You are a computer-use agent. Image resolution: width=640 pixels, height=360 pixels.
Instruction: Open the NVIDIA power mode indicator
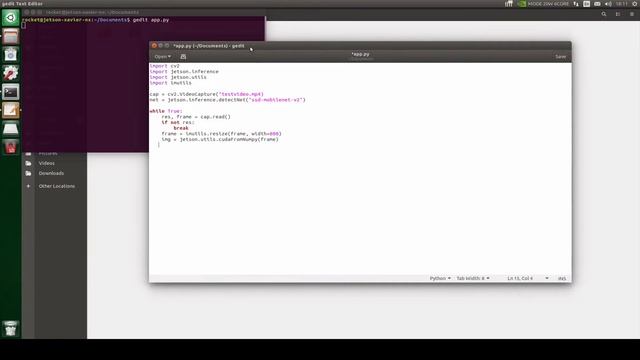click(x=522, y=4)
